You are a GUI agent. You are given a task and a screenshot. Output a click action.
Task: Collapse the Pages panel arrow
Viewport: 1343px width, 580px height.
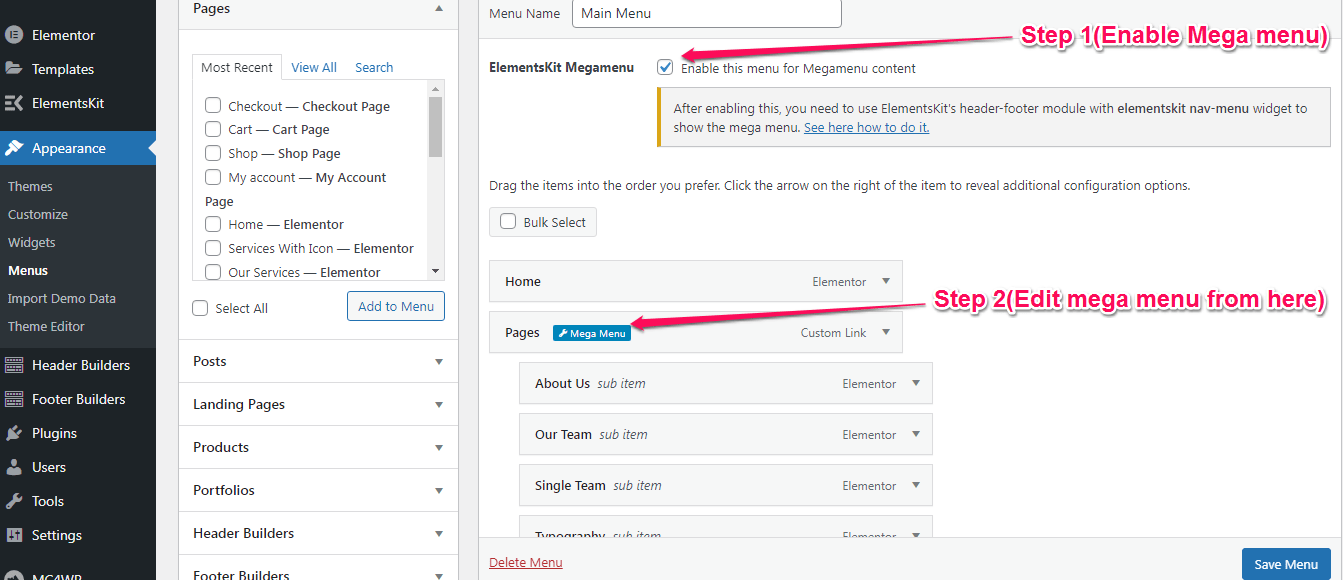point(439,8)
